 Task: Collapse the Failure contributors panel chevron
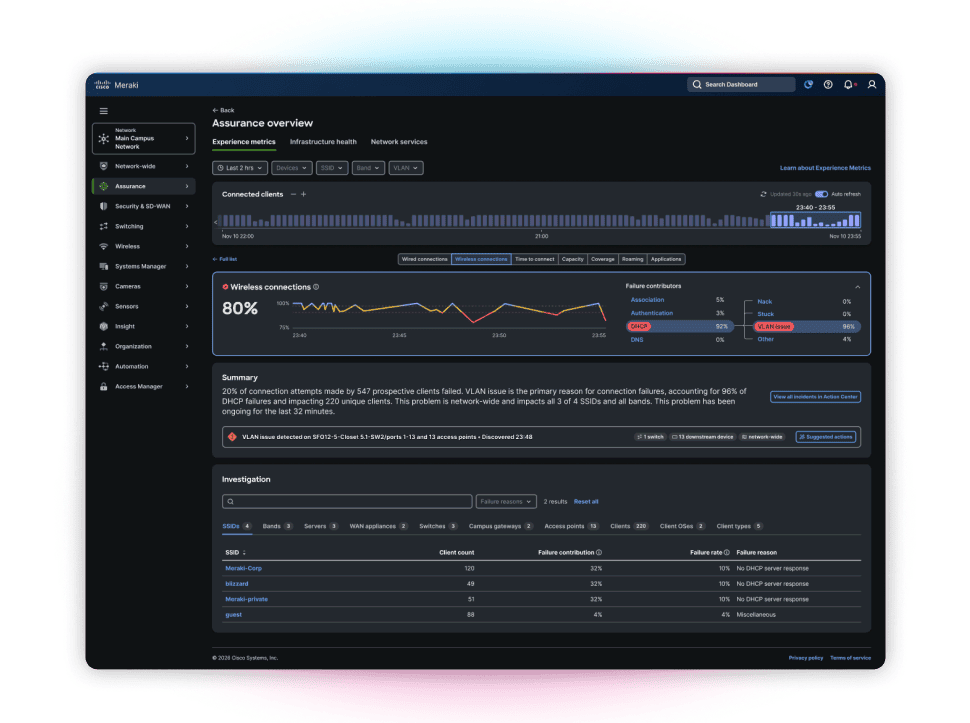point(857,287)
